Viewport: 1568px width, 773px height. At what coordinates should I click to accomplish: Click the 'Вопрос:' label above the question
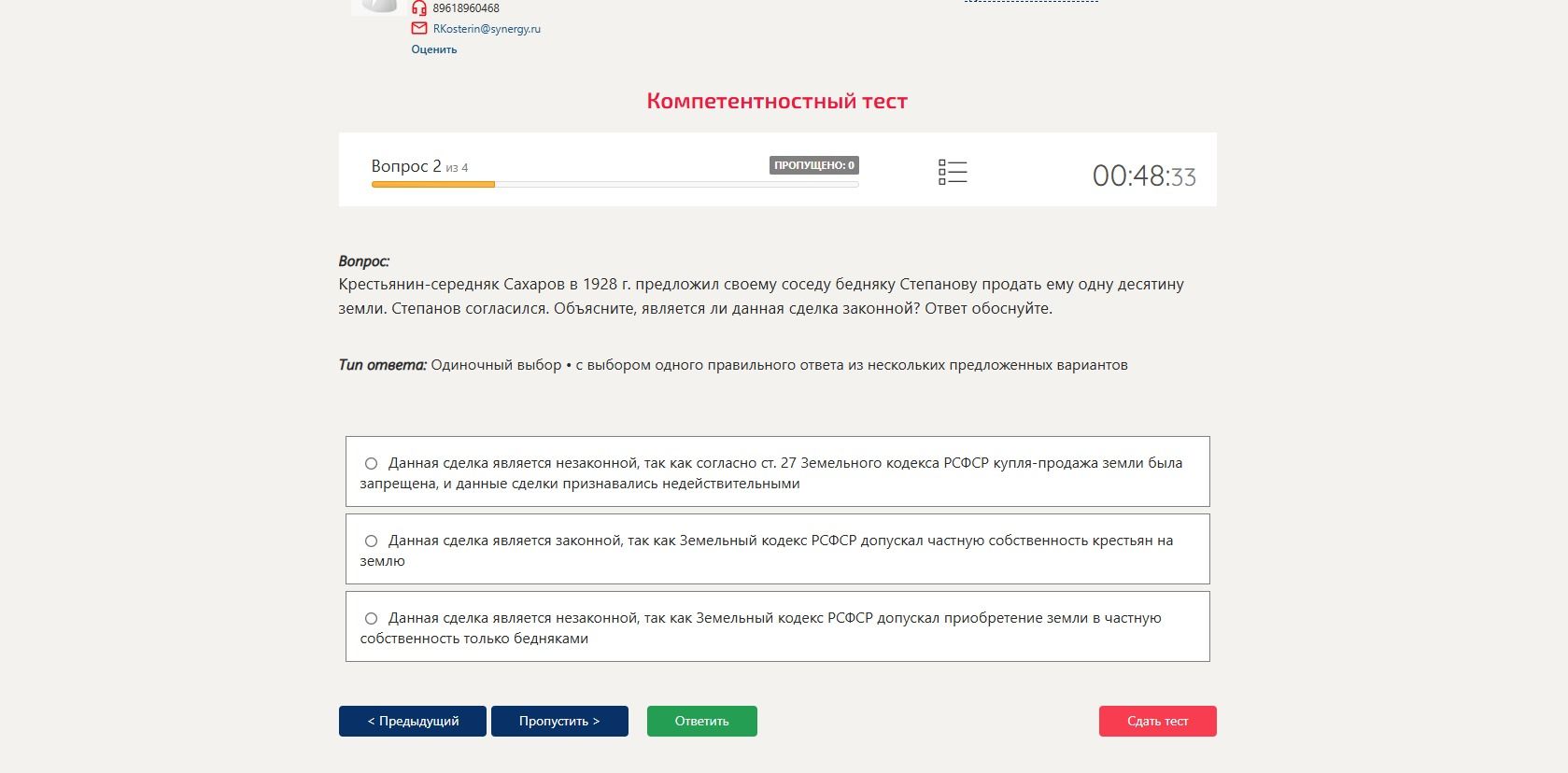click(364, 261)
